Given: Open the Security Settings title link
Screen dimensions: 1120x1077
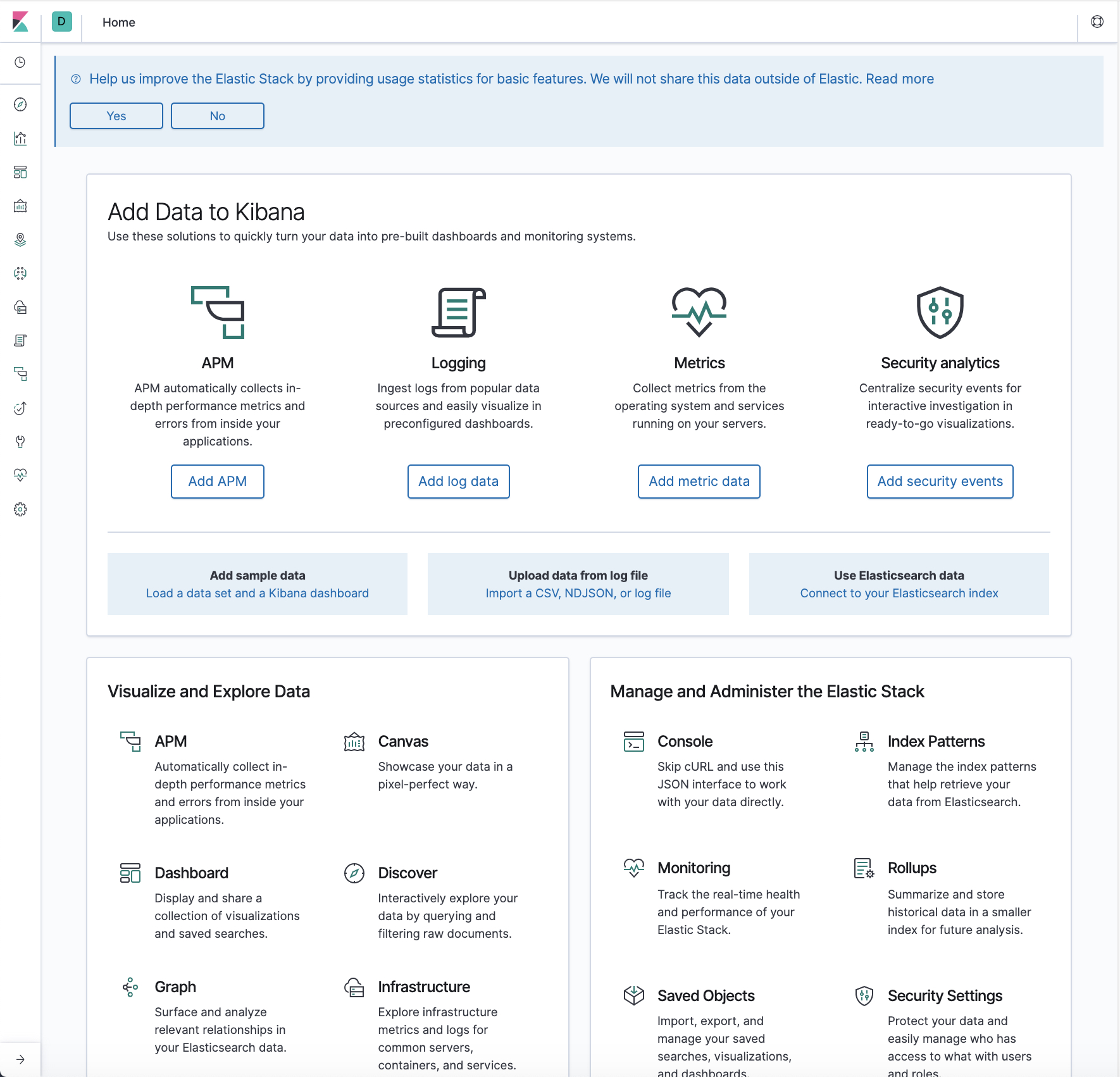Looking at the screenshot, I should point(945,996).
